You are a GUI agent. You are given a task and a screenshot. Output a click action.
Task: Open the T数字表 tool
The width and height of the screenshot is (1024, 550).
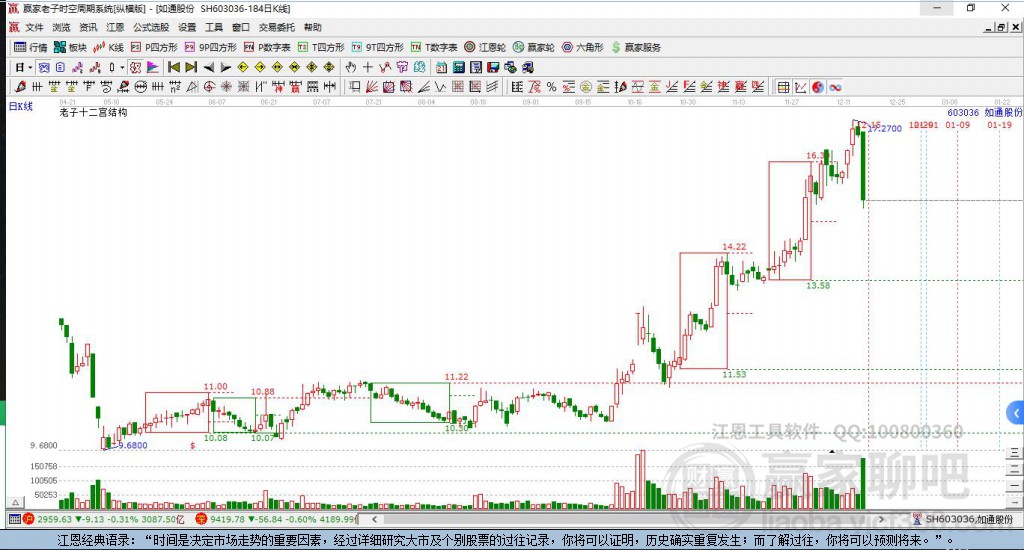[x=434, y=47]
